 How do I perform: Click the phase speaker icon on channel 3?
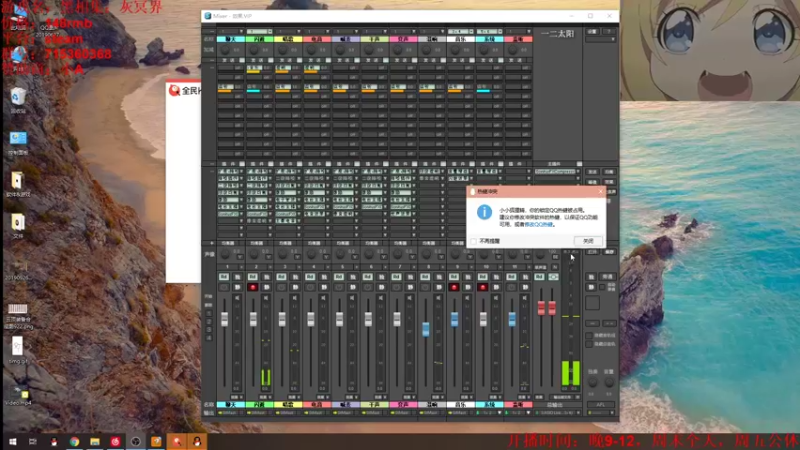(295, 298)
